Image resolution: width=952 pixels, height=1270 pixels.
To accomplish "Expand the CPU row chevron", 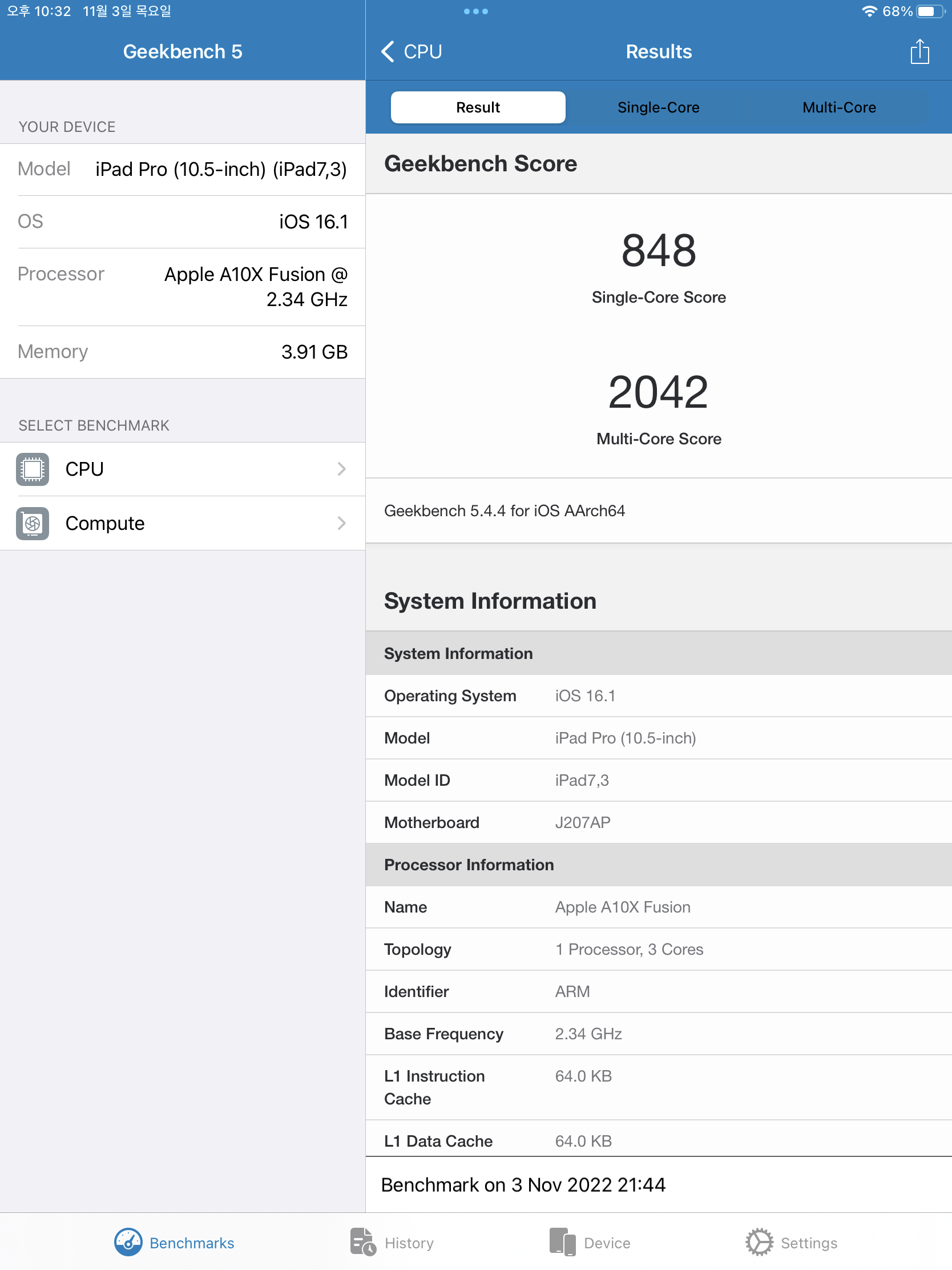I will tap(341, 469).
